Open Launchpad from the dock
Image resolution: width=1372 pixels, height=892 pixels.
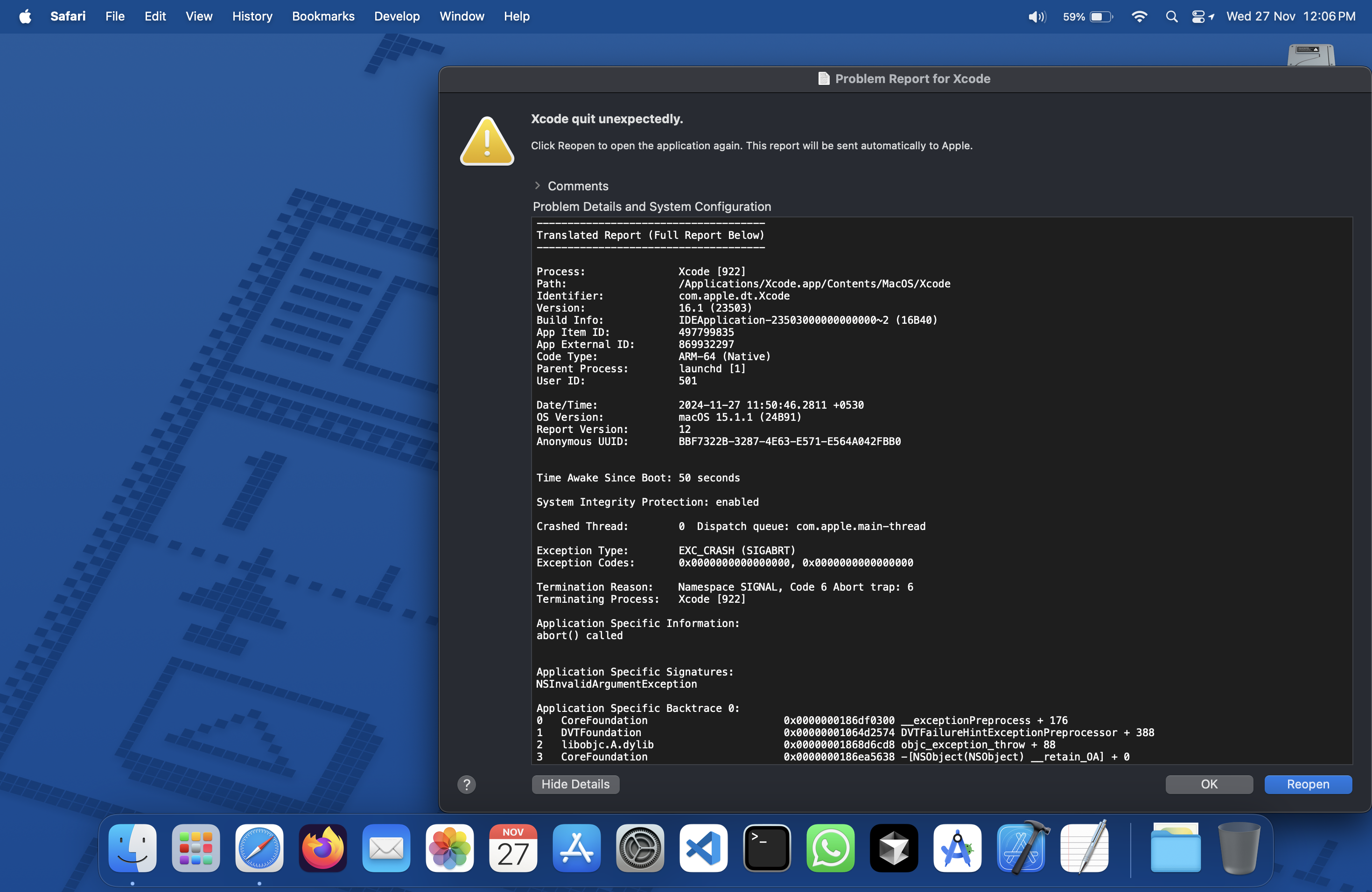[x=196, y=848]
